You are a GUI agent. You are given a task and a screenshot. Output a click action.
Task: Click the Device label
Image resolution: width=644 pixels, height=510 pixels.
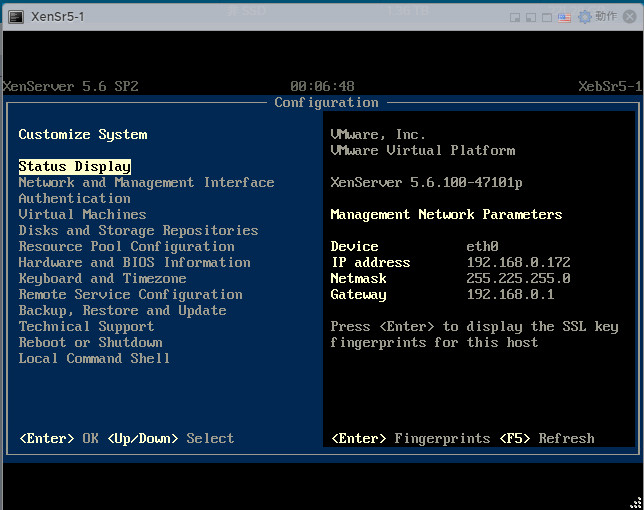(354, 246)
